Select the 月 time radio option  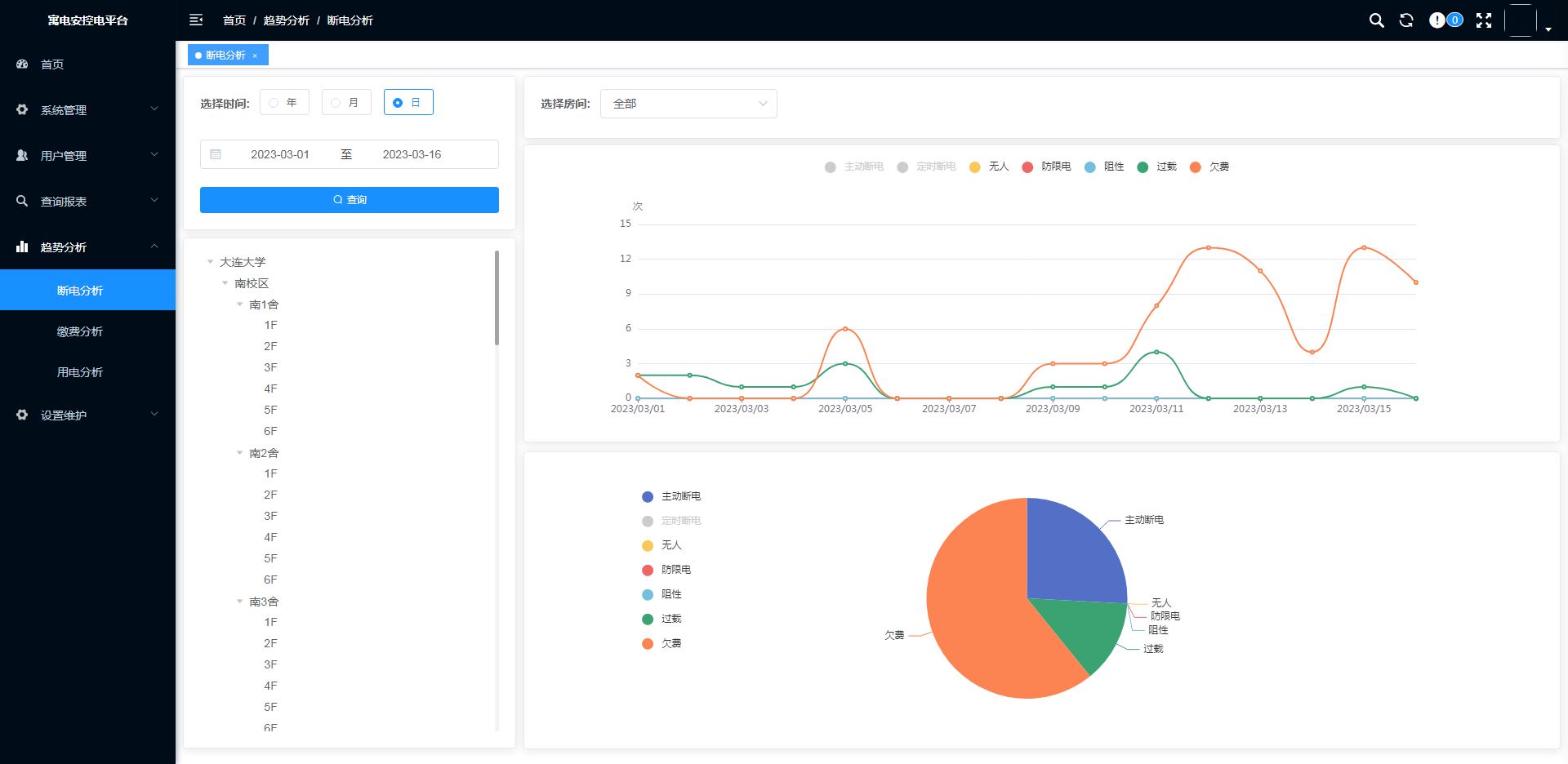coord(346,102)
